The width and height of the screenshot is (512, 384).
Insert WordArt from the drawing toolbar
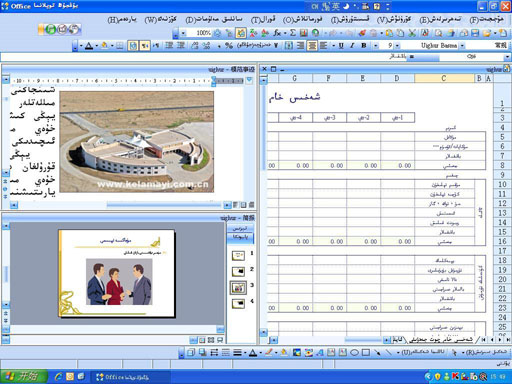point(320,352)
